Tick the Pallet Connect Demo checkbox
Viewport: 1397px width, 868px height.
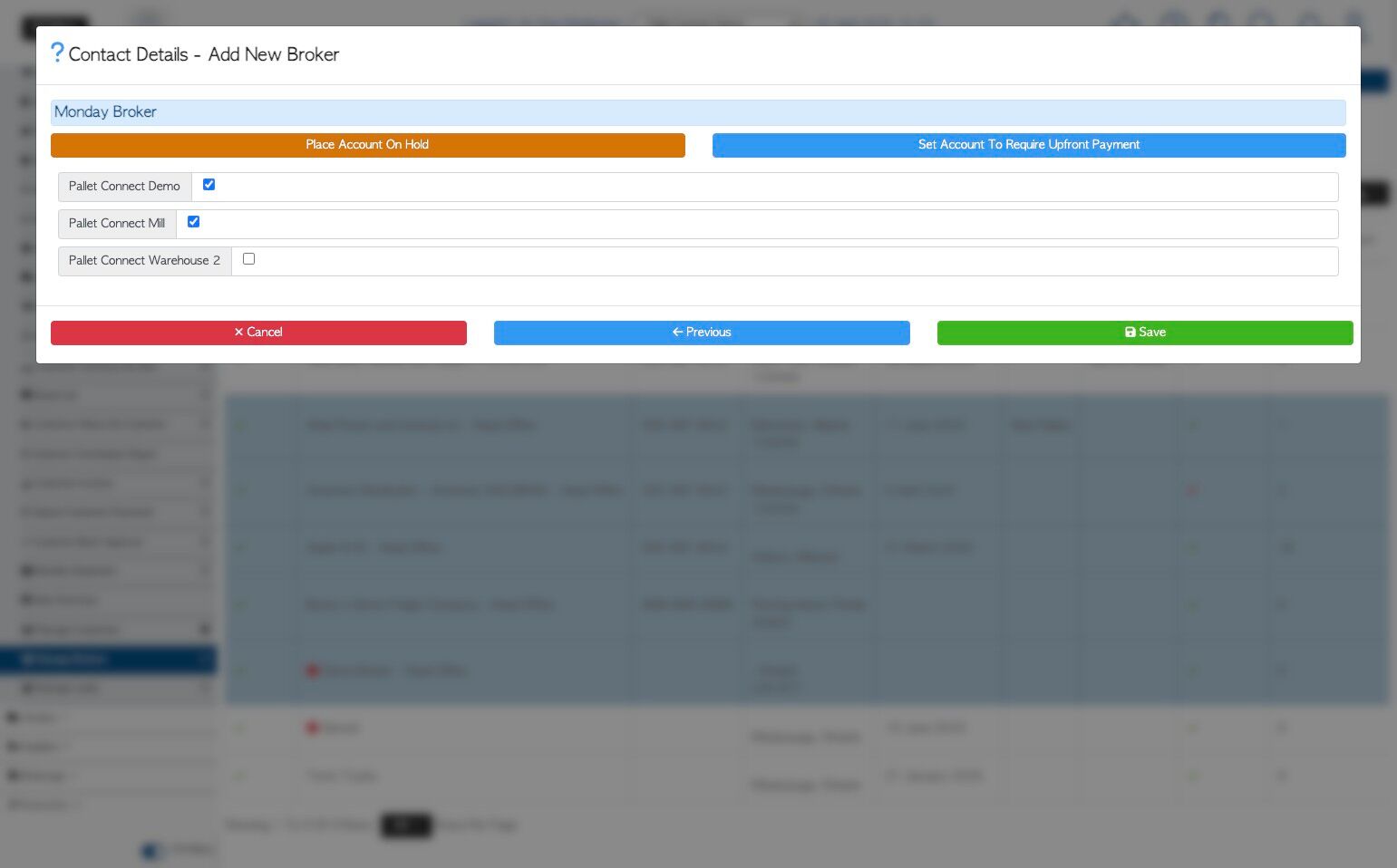click(x=209, y=185)
